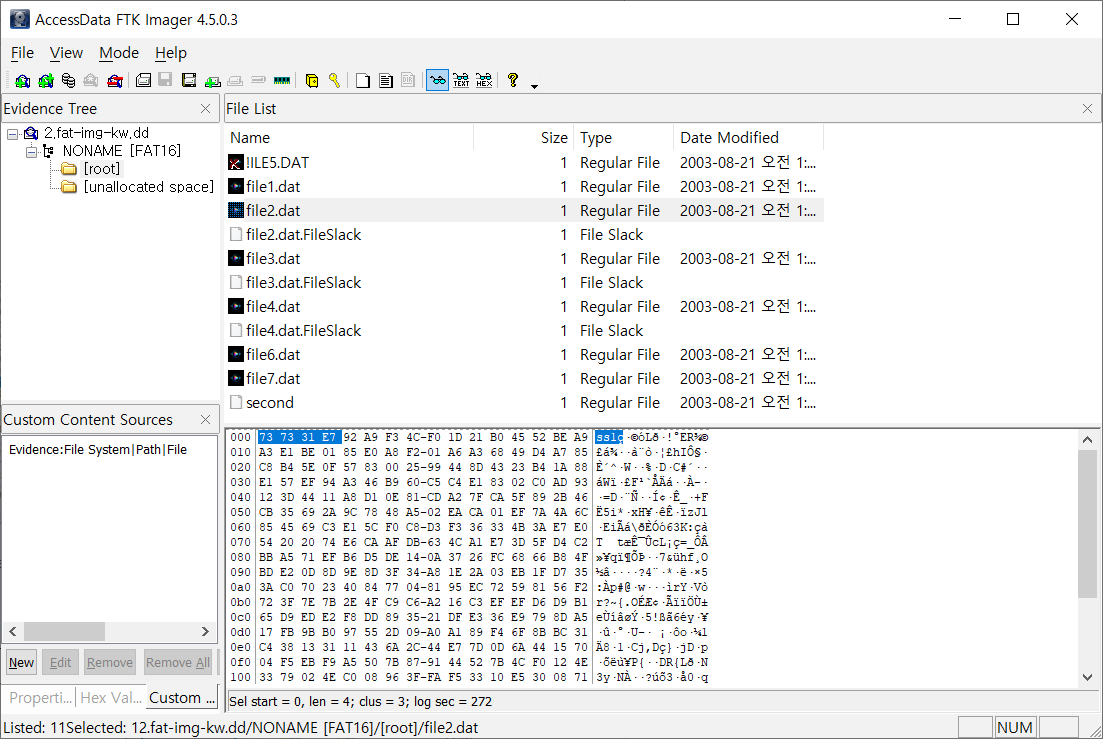Click hex viewer scroll up arrow
The width and height of the screenshot is (1103, 739).
point(1088,439)
